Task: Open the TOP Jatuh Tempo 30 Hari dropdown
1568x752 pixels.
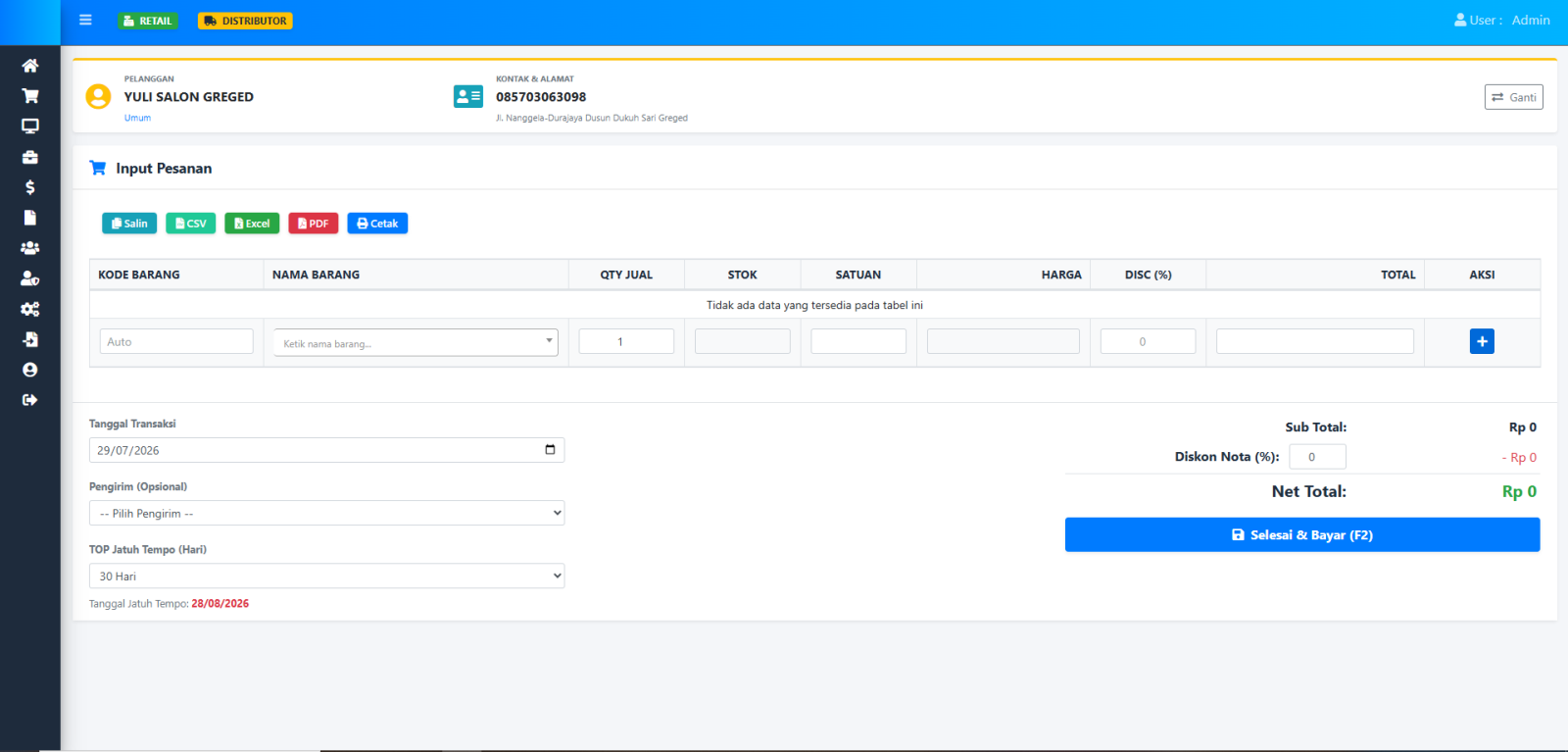Action: coord(326,576)
